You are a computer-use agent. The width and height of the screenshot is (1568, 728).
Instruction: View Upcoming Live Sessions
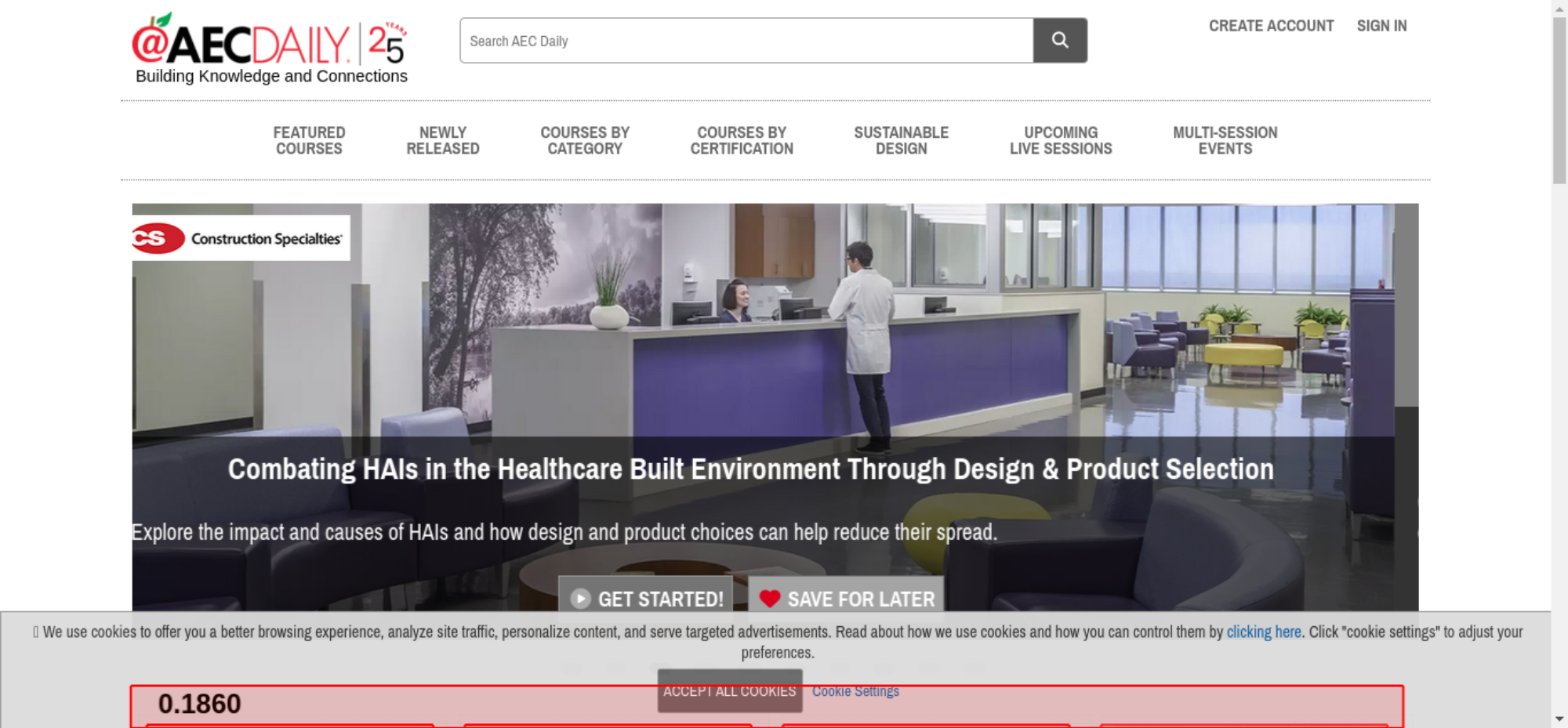click(x=1061, y=141)
